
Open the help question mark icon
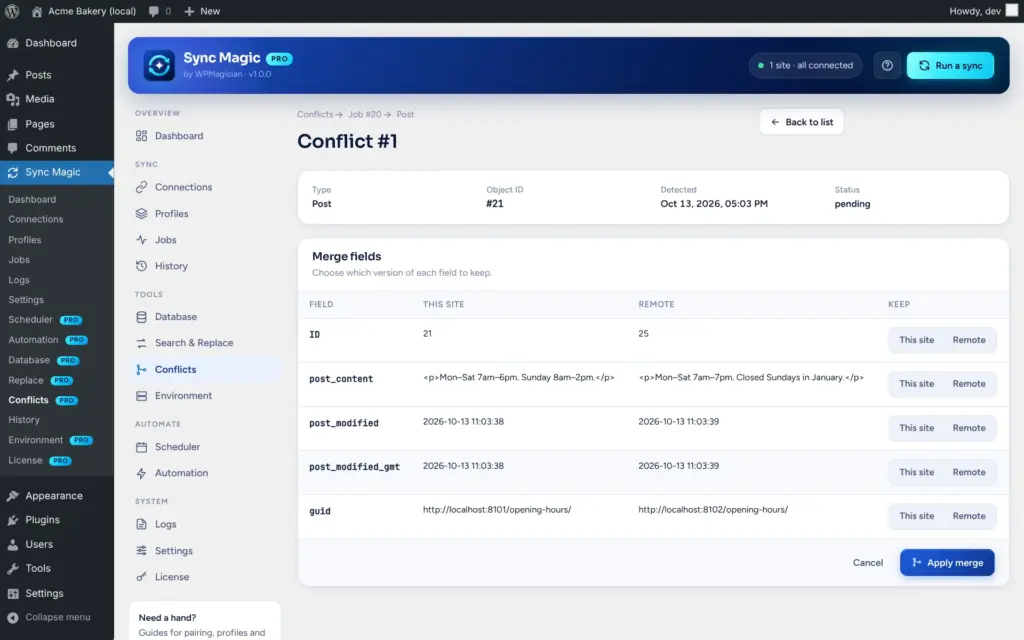(x=887, y=65)
